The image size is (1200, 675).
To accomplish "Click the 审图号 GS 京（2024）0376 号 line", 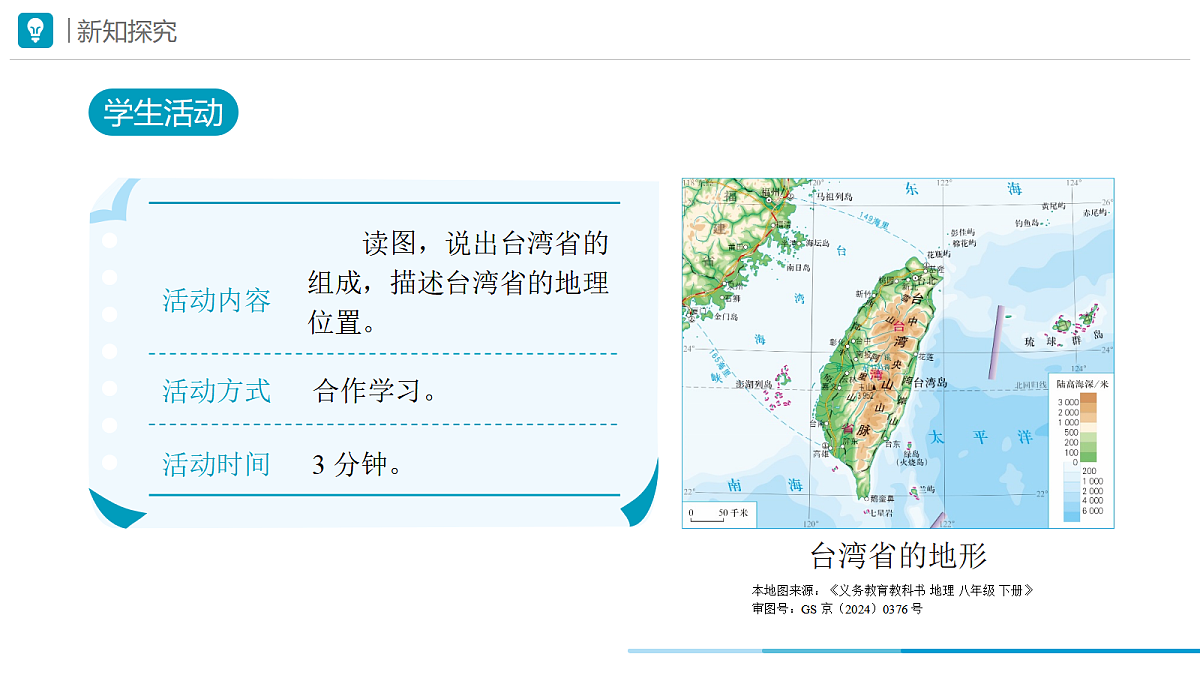I will 837,608.
